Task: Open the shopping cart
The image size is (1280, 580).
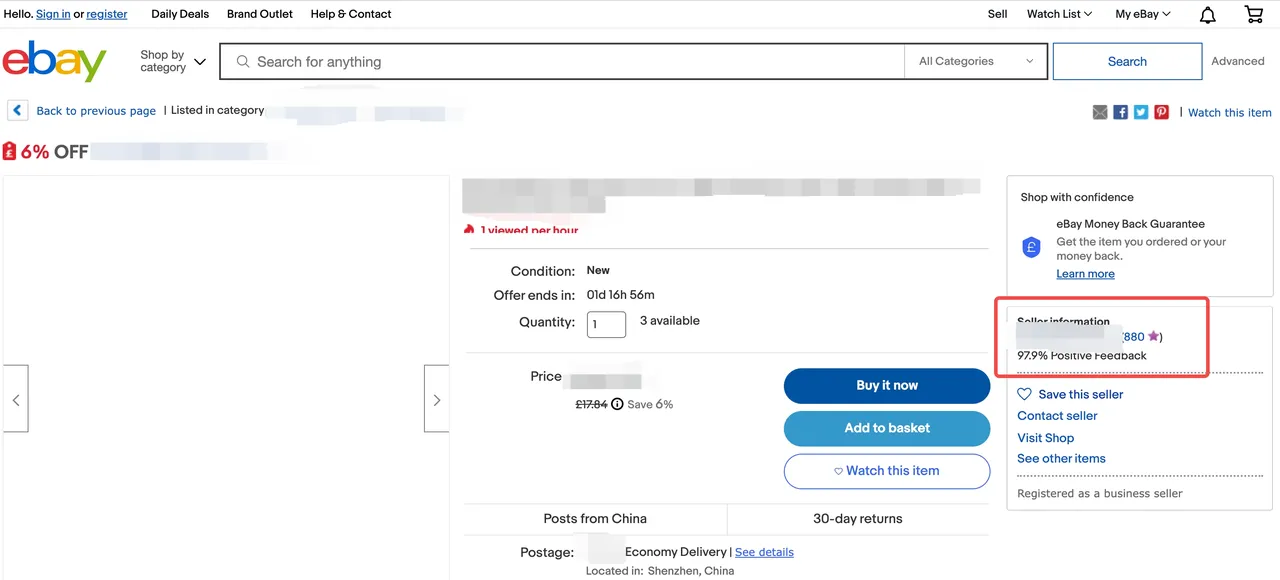Action: tap(1253, 14)
